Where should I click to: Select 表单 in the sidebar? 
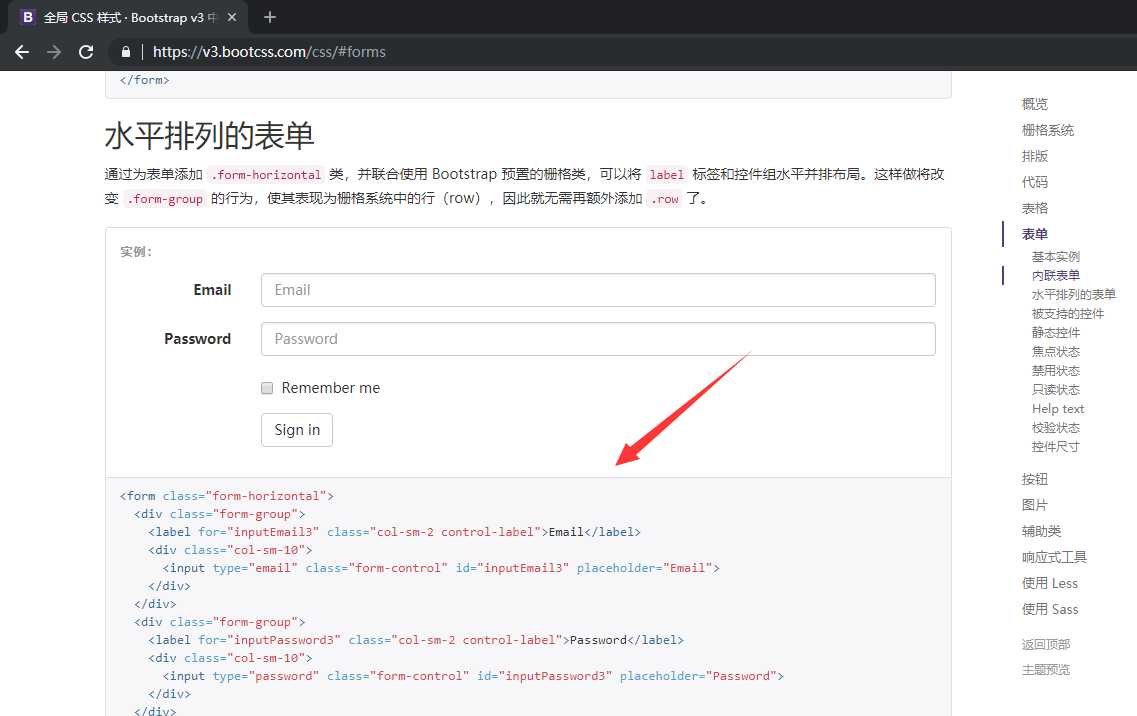point(1035,234)
